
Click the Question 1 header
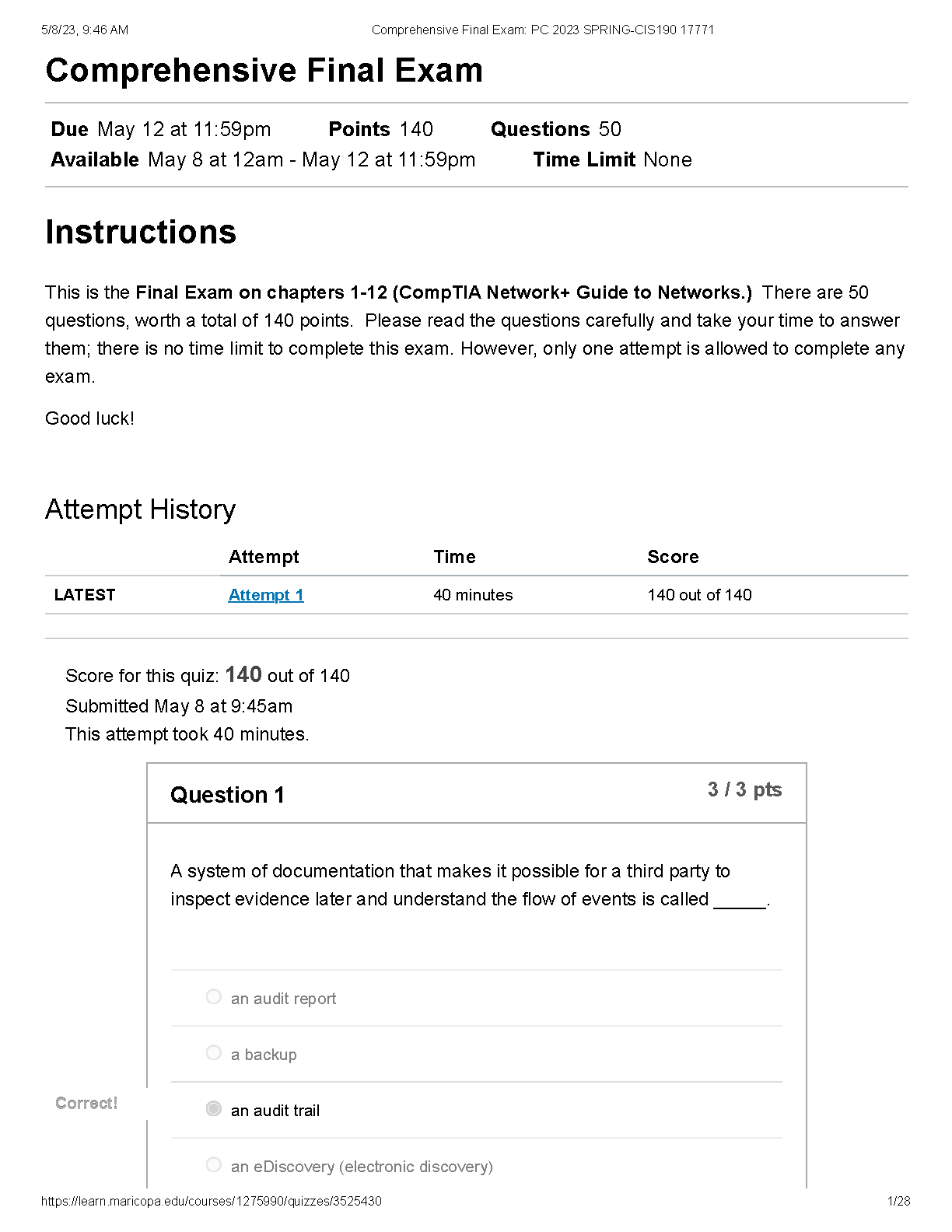click(x=227, y=795)
